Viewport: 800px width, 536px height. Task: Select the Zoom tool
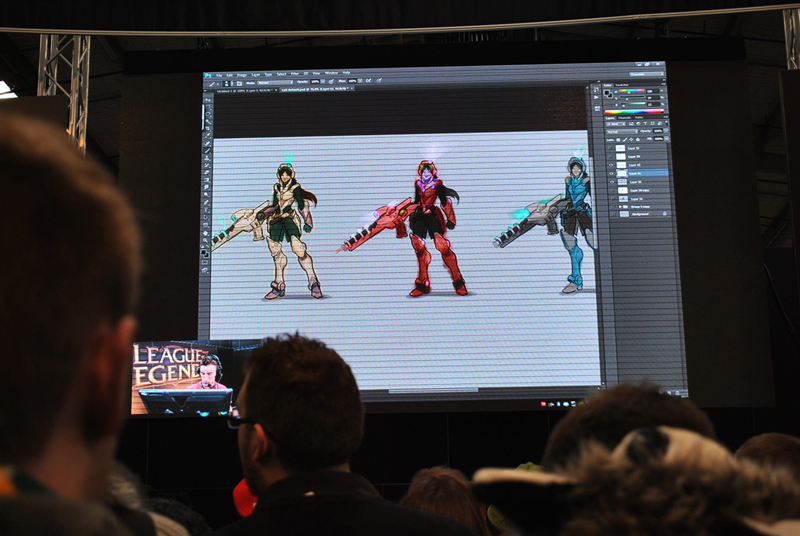click(x=205, y=240)
